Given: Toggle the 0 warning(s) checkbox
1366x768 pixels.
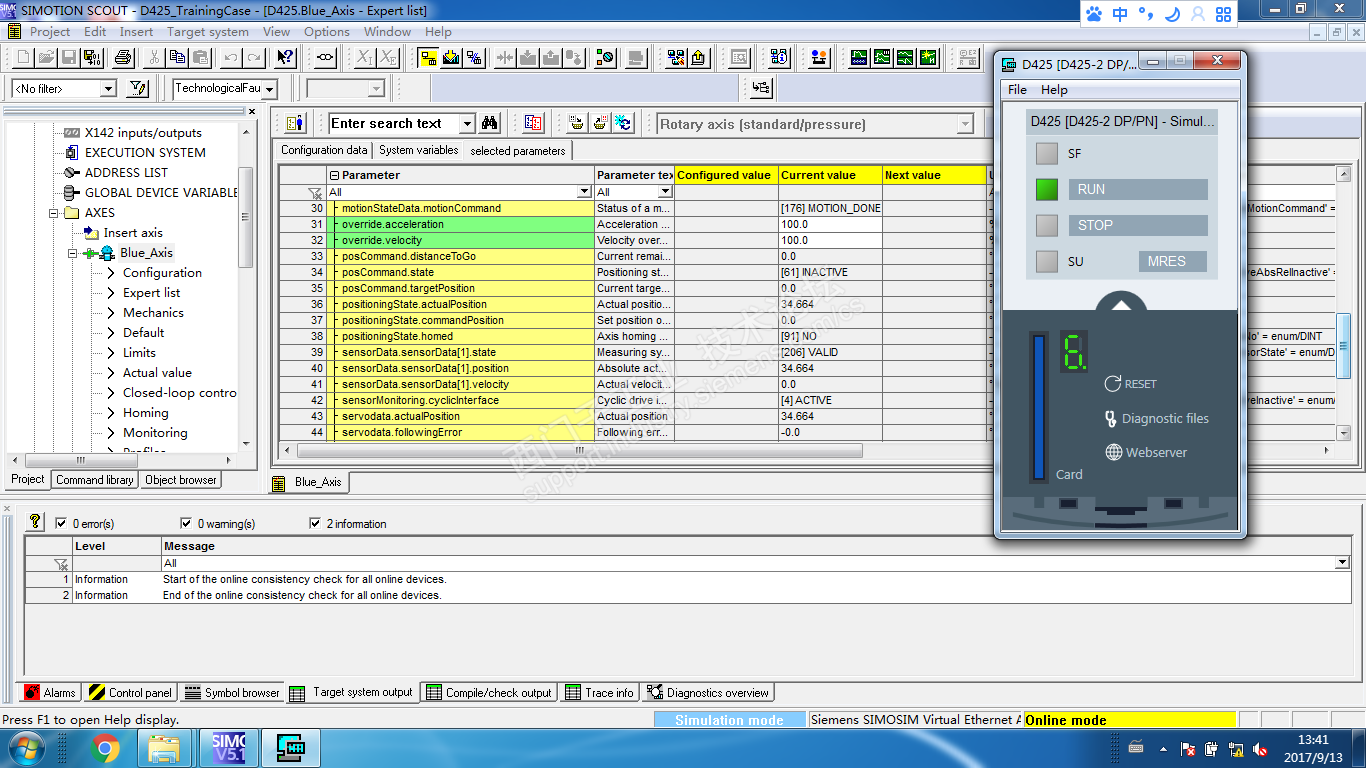Looking at the screenshot, I should pyautogui.click(x=186, y=523).
